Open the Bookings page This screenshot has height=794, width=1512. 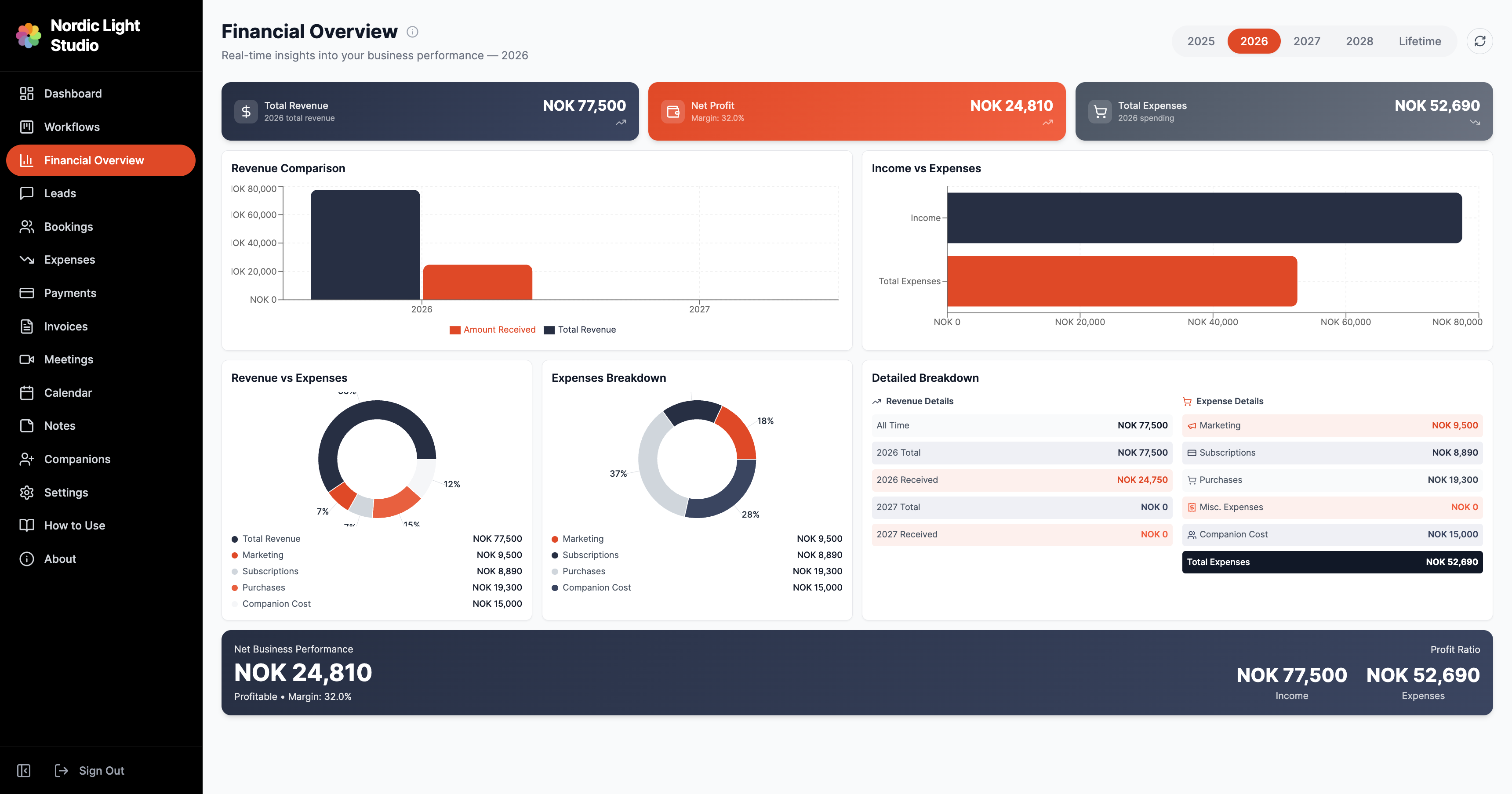point(69,227)
